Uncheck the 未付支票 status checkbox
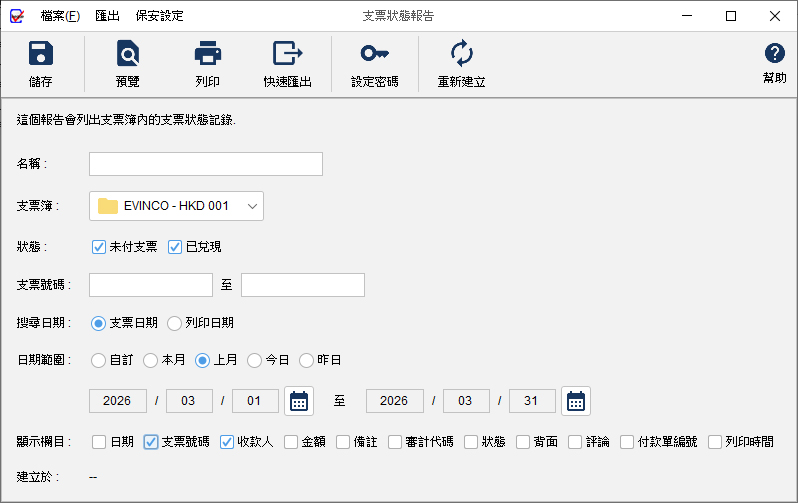This screenshot has width=798, height=503. [x=99, y=247]
